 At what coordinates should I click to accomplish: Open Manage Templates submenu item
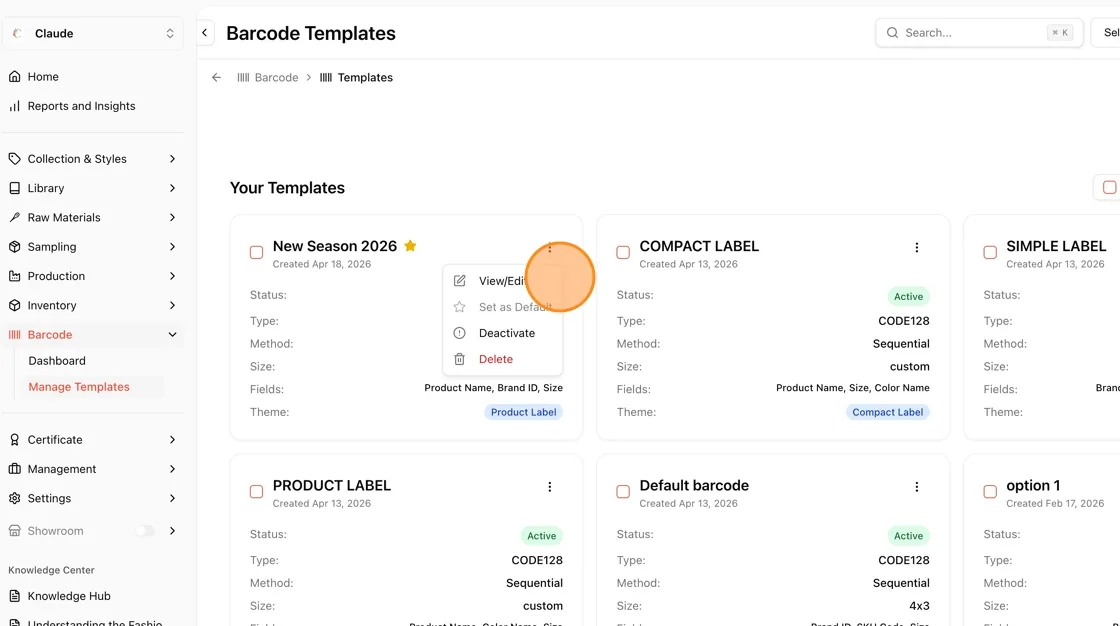click(x=79, y=387)
